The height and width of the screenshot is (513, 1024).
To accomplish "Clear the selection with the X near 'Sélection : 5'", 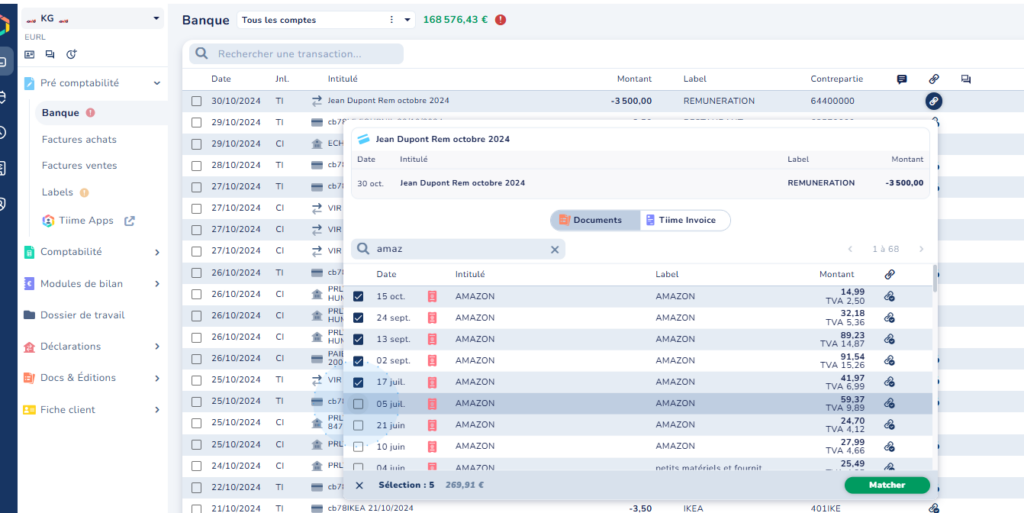I will click(360, 485).
